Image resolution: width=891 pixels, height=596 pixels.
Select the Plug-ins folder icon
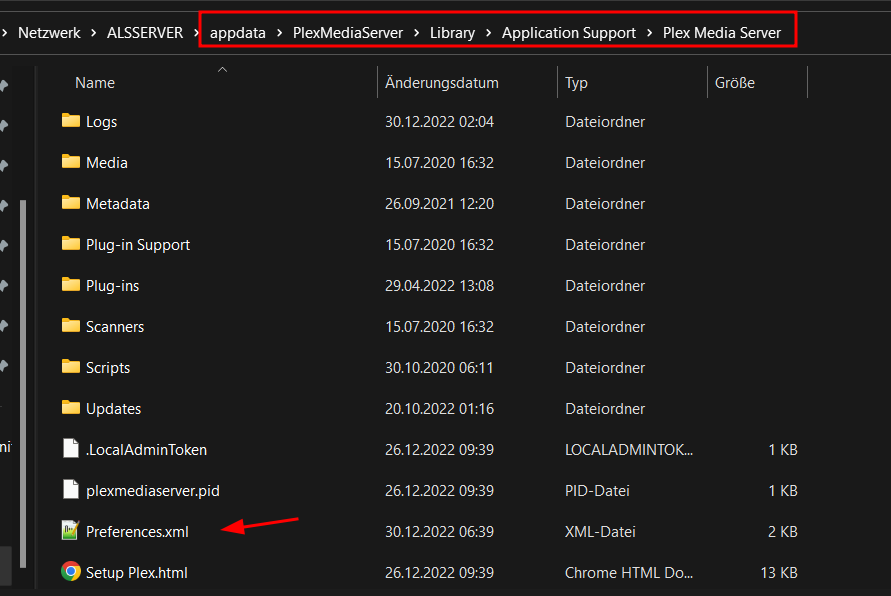tap(70, 284)
